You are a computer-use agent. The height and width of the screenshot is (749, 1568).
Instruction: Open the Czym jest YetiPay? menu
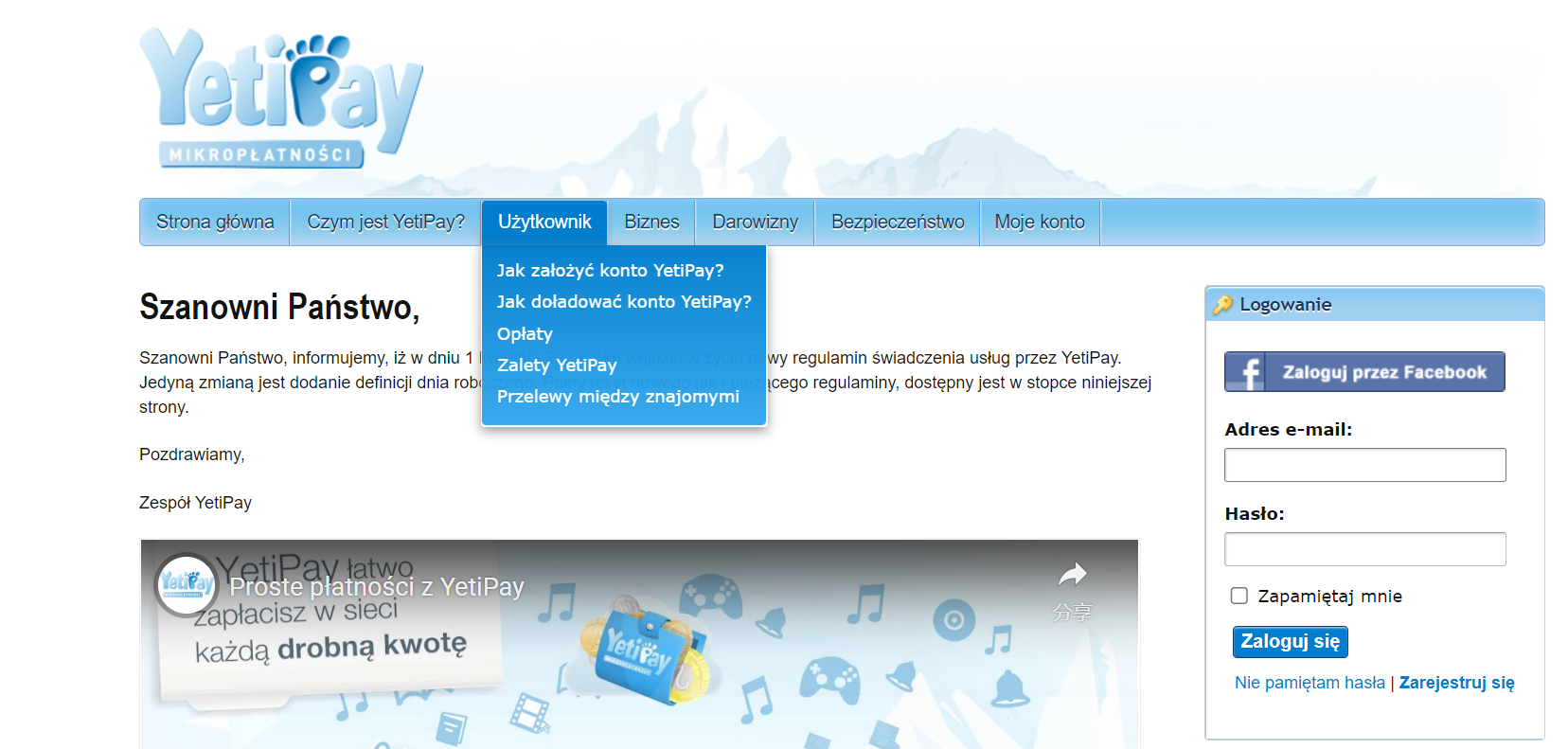[x=385, y=222]
